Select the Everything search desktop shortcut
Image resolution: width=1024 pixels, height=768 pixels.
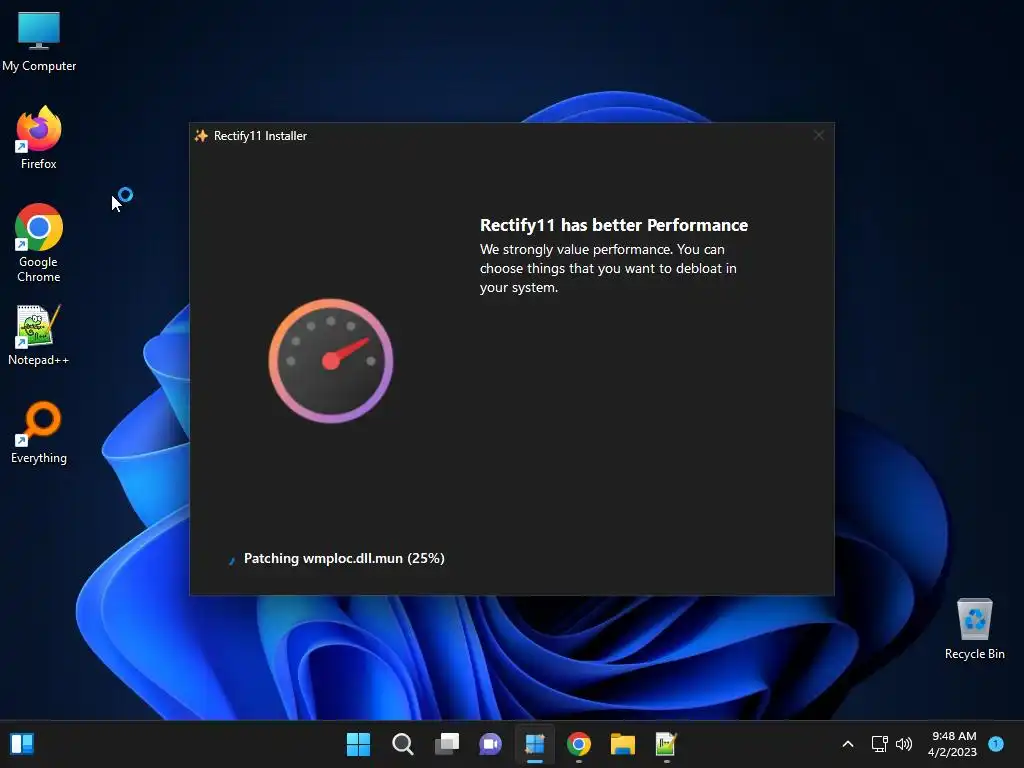39,434
